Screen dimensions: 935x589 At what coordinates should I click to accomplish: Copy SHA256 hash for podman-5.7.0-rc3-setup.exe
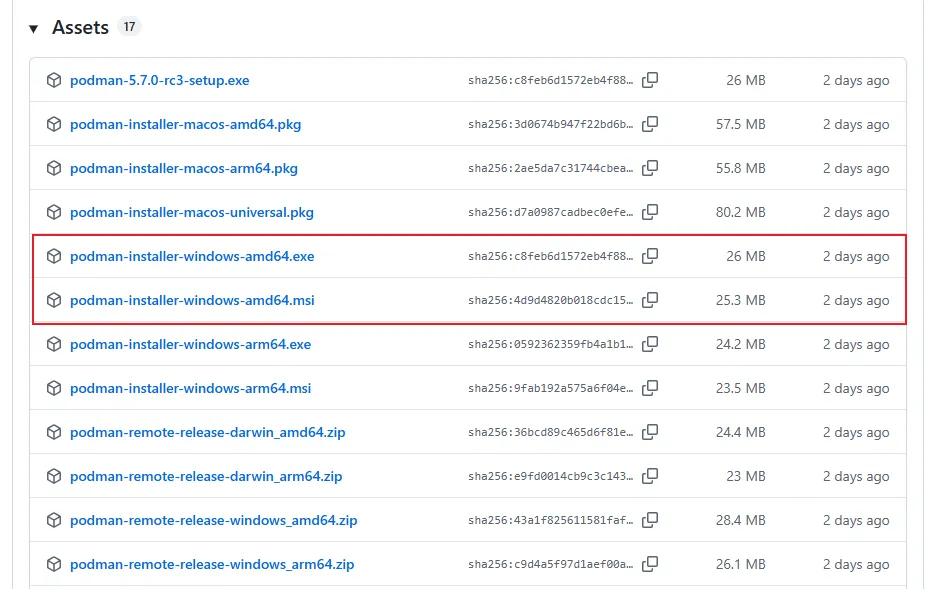(x=650, y=80)
